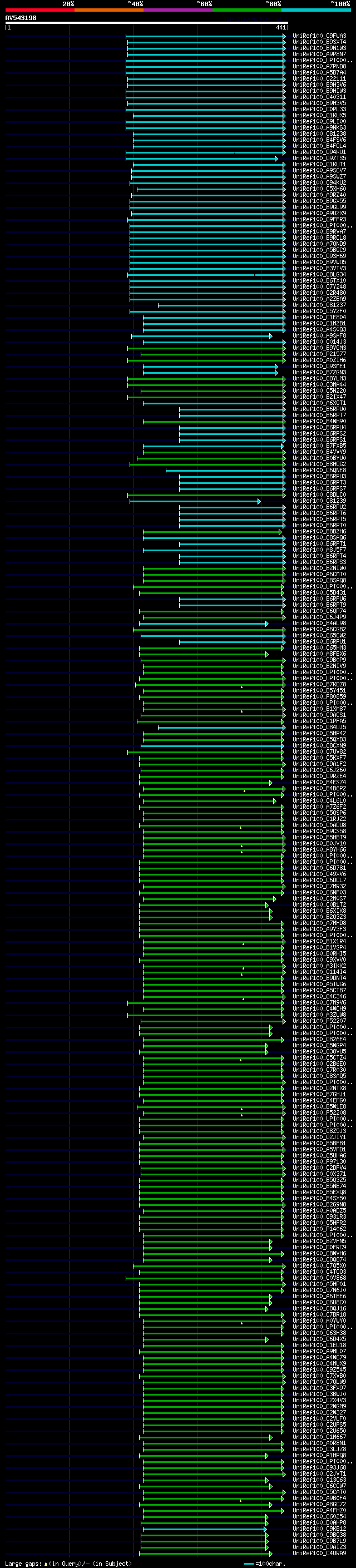Click the cyan alignment bar of UniRef100_Q9ZTS5
Image resolution: width=356 pixels, height=1568 pixels.
coord(201,159)
